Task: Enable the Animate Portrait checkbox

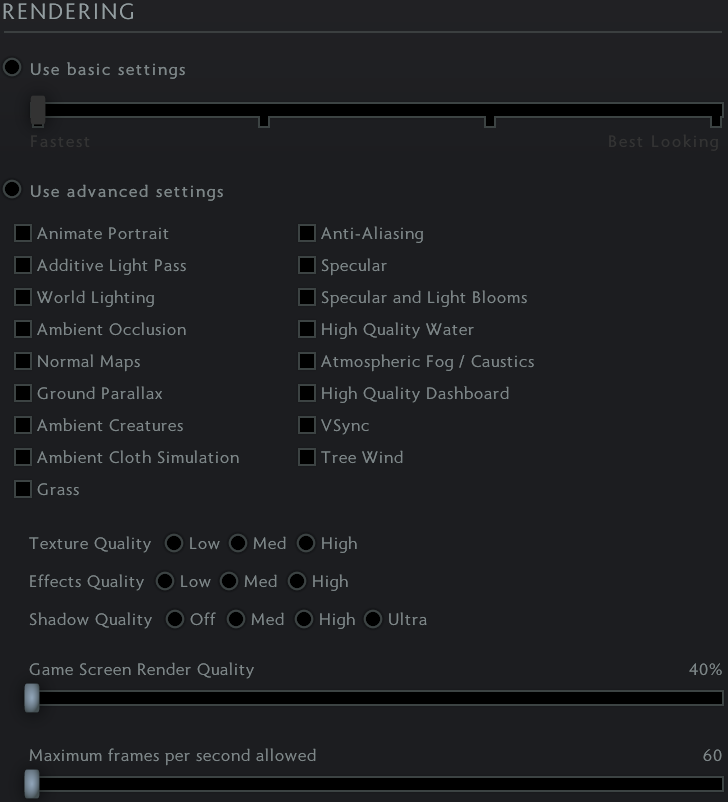Action: tap(23, 234)
